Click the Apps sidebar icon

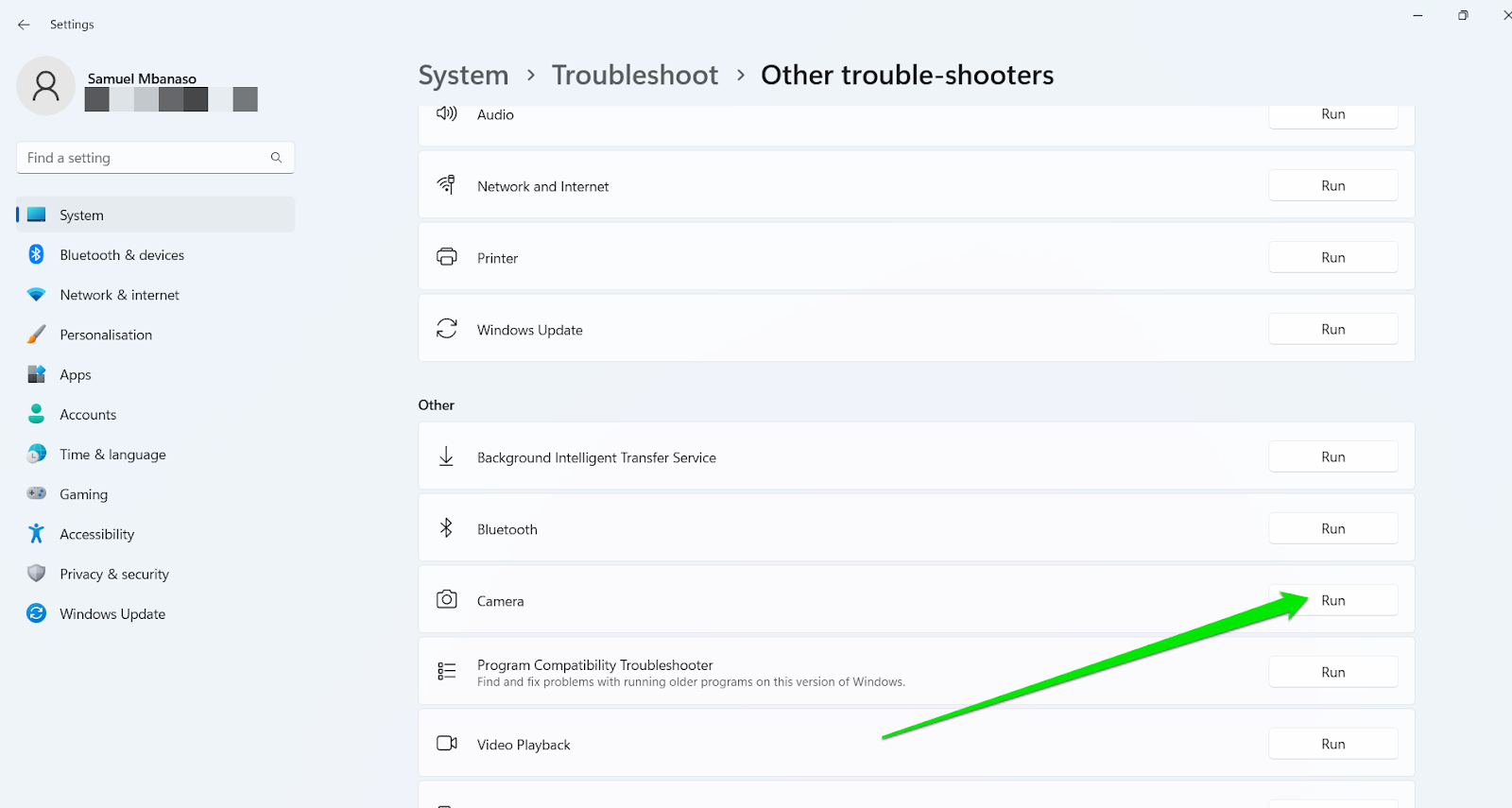coord(37,374)
